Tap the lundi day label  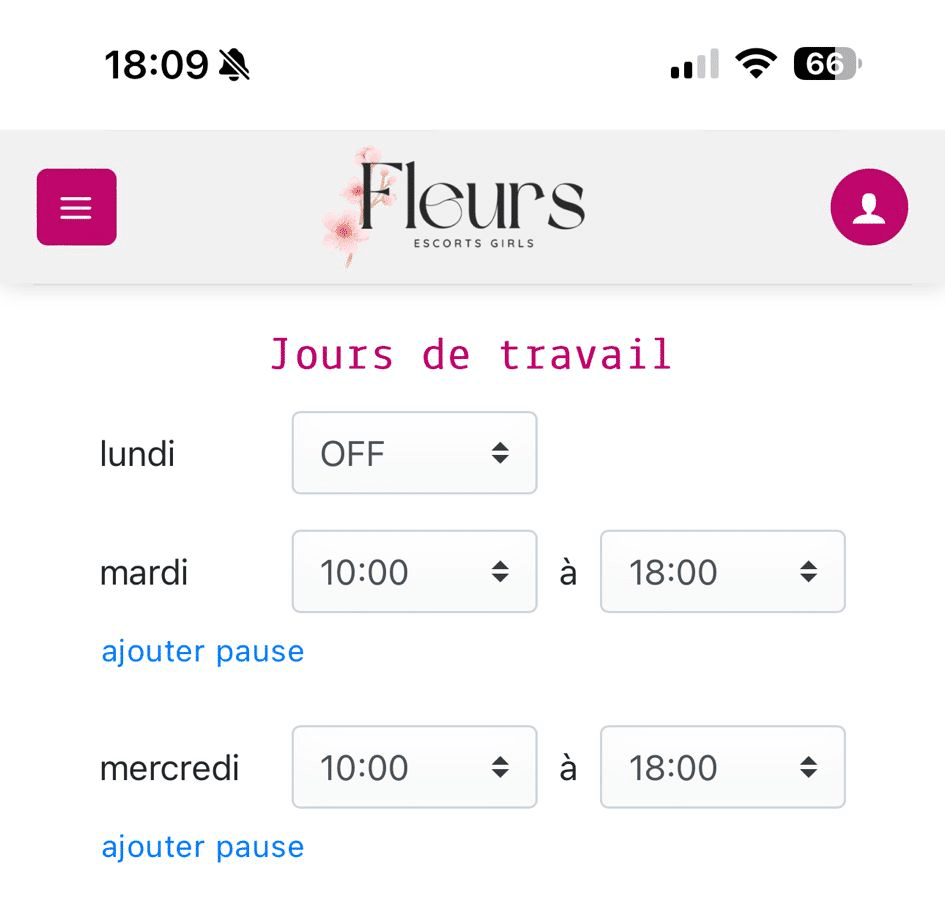click(137, 454)
